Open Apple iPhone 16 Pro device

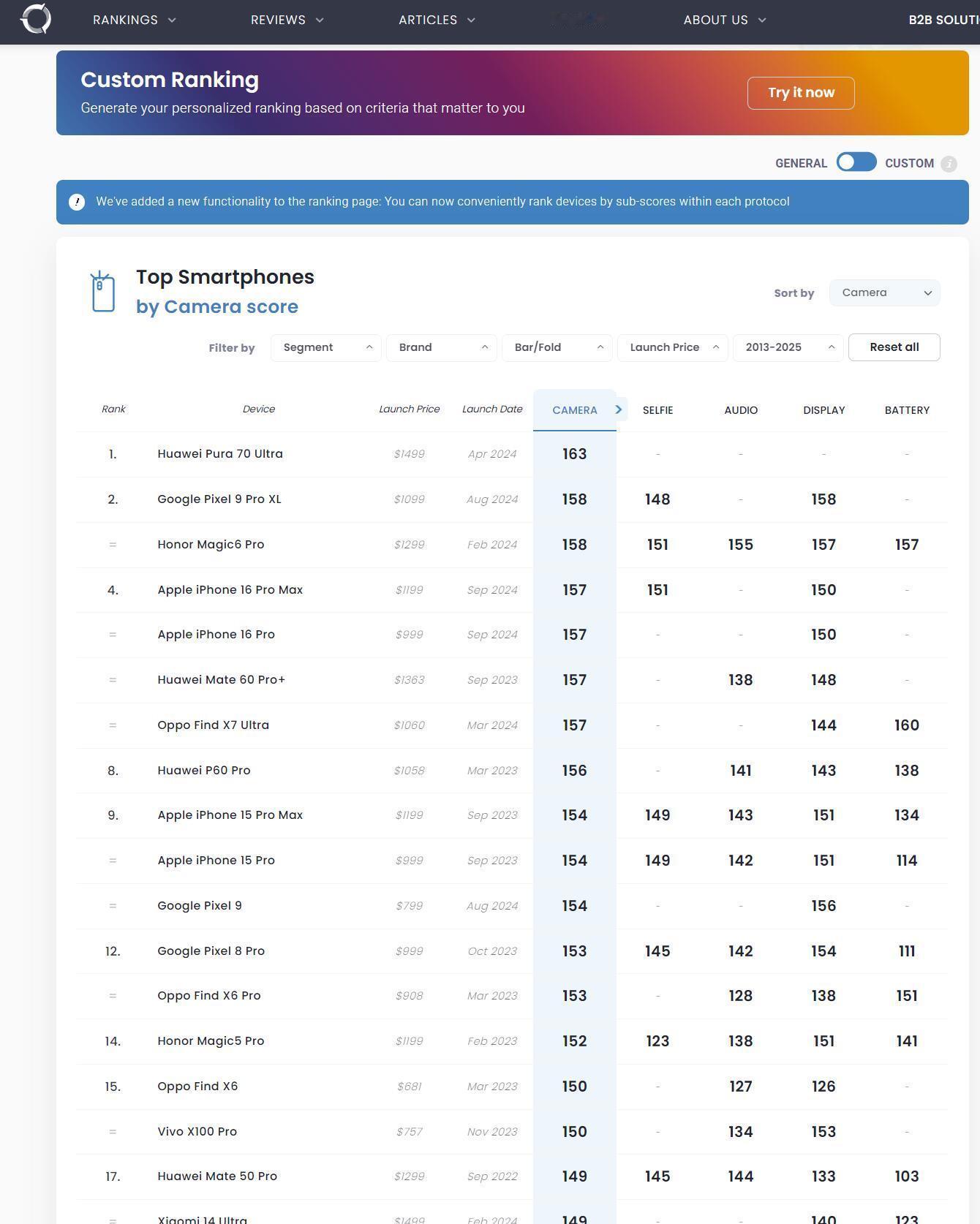tap(216, 634)
